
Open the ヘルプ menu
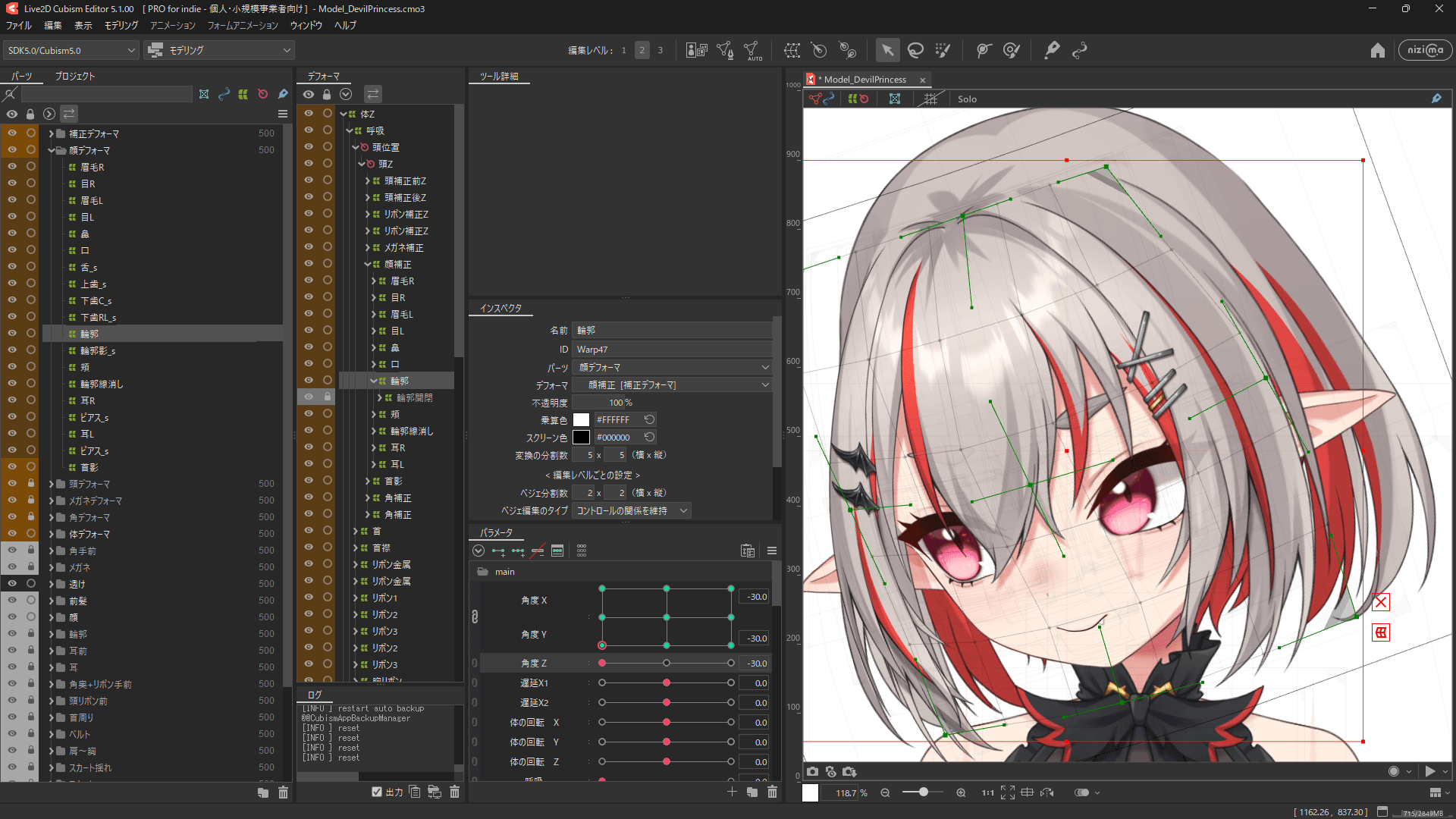[x=345, y=25]
